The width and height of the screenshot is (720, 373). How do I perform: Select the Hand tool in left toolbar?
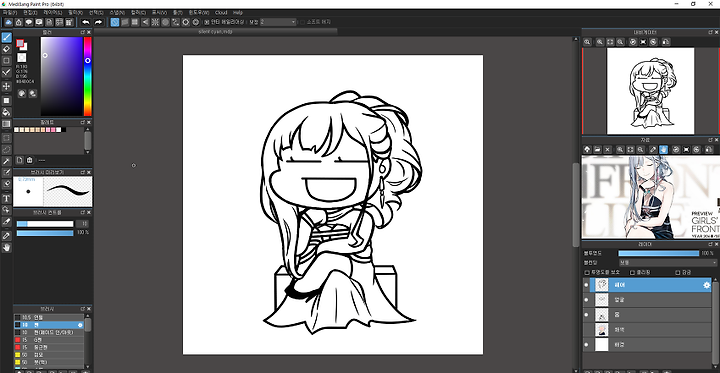coord(6,248)
